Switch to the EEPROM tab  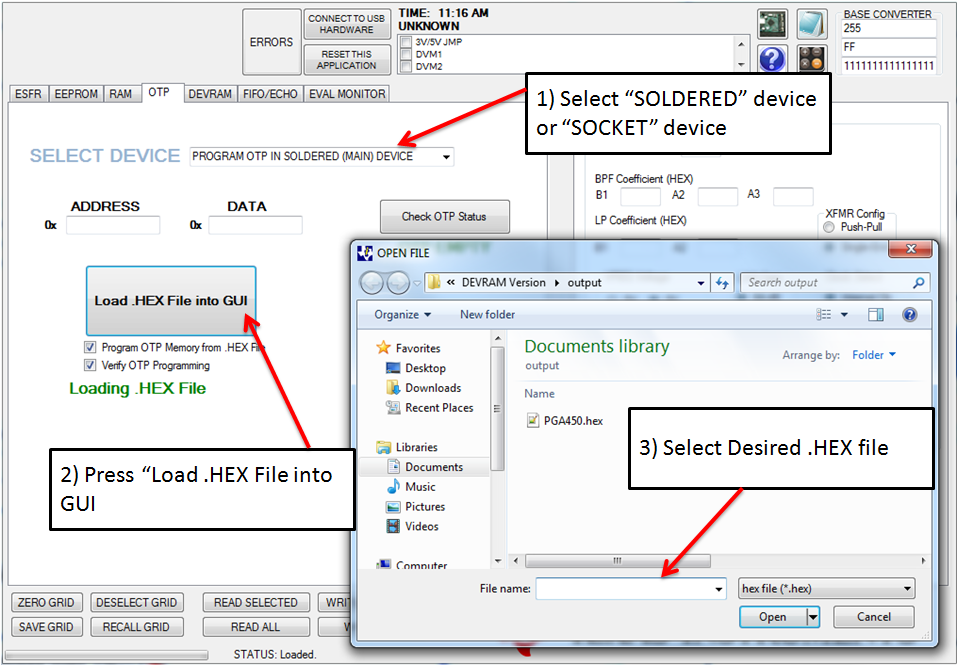coord(76,93)
